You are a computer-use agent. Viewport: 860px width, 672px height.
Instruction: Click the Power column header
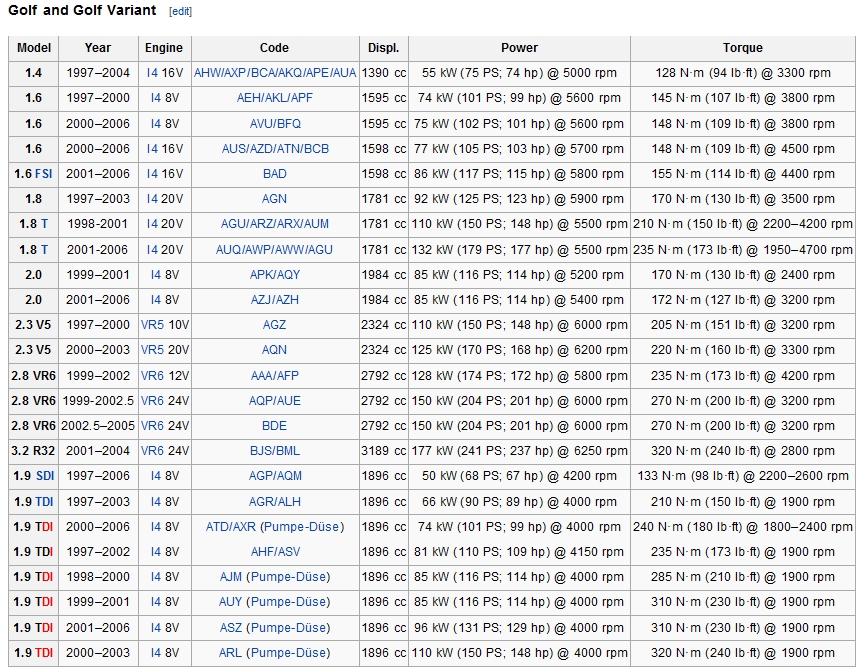[x=519, y=48]
